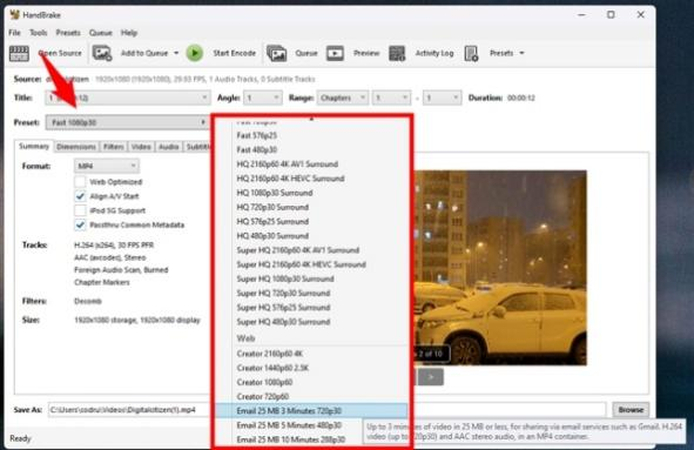Switch to the Filters tab
This screenshot has width=694, height=450.
[x=113, y=147]
